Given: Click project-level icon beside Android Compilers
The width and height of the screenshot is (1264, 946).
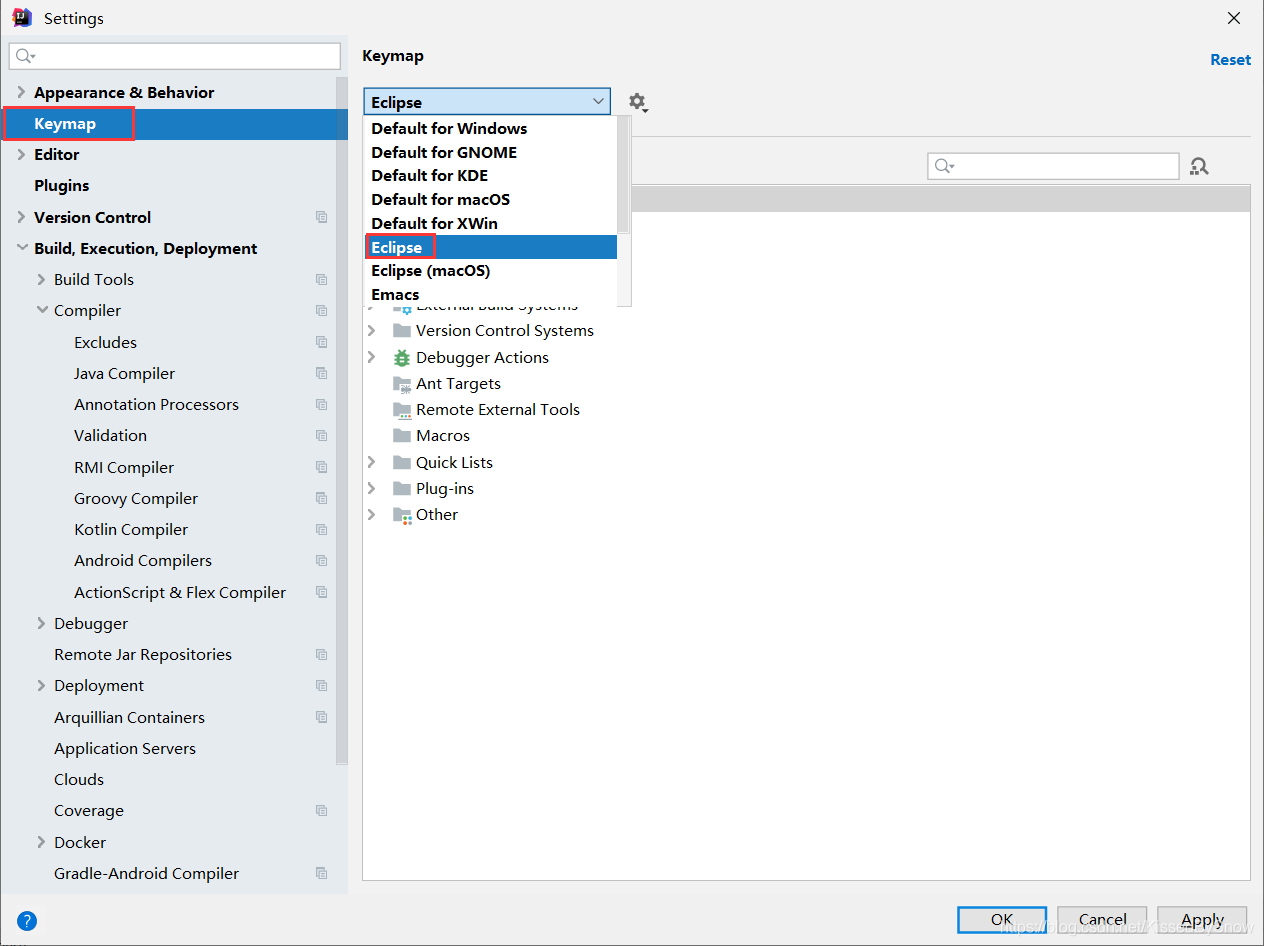Looking at the screenshot, I should click(x=322, y=560).
